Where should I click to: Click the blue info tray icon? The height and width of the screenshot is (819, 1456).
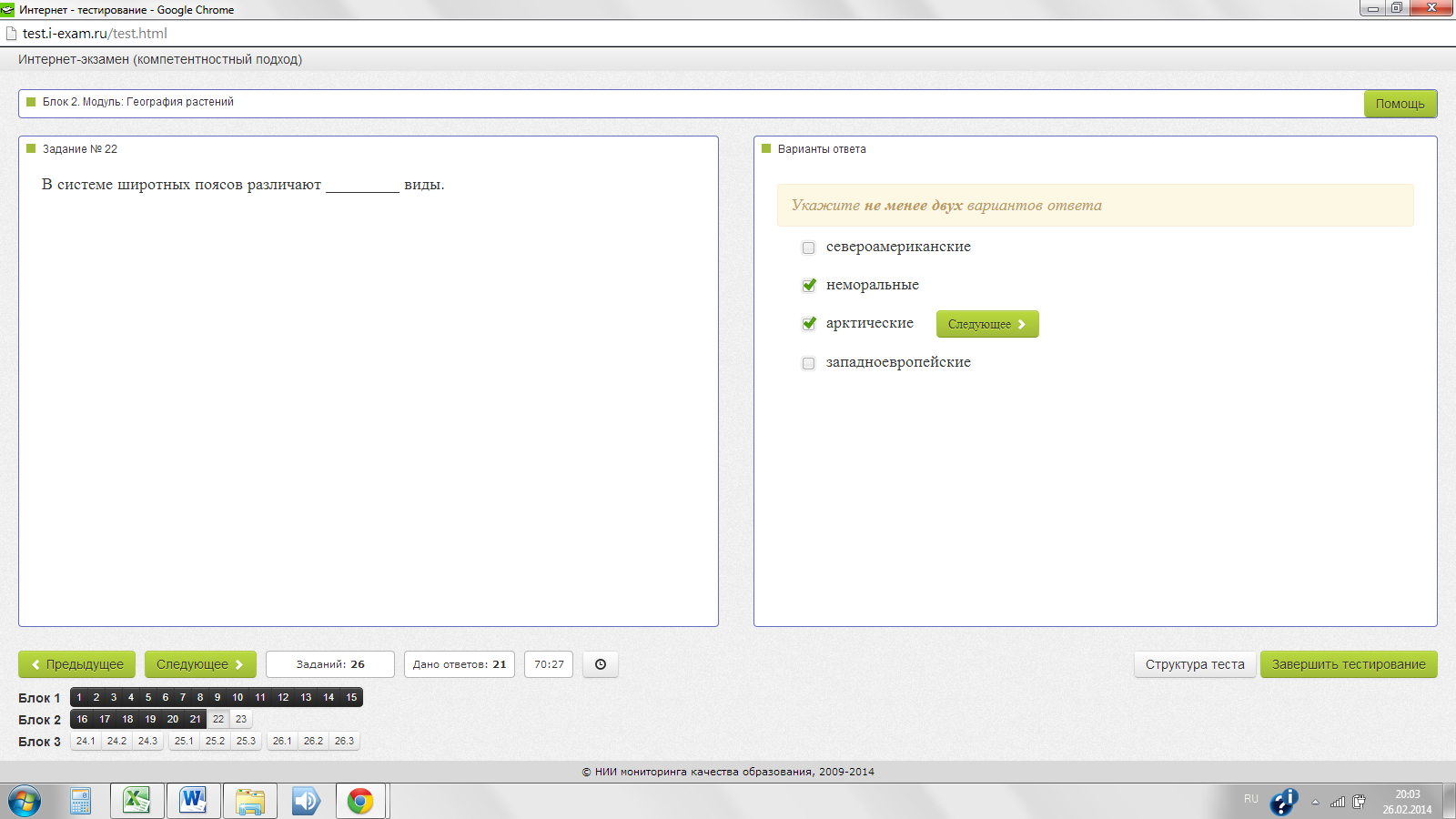[1284, 802]
